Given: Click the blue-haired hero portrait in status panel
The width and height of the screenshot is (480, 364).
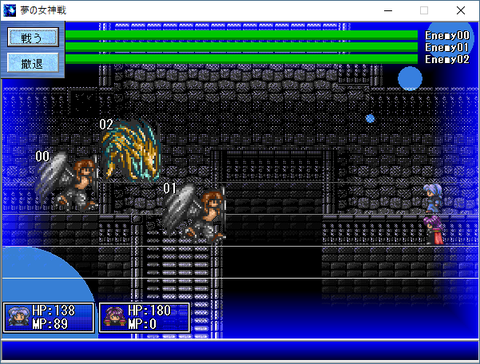Looking at the screenshot, I should pos(19,317).
